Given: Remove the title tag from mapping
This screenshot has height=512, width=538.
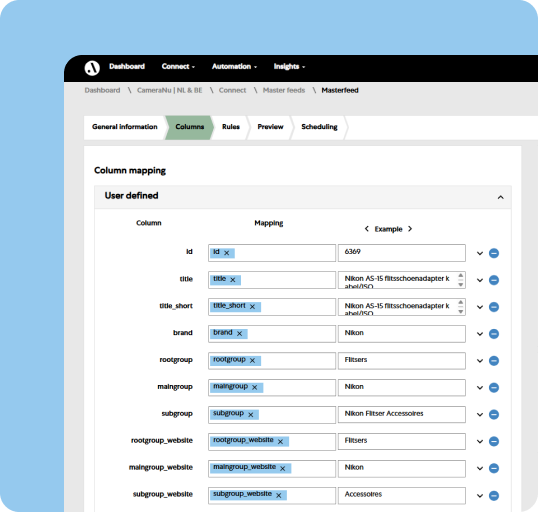Looking at the screenshot, I should (233, 280).
